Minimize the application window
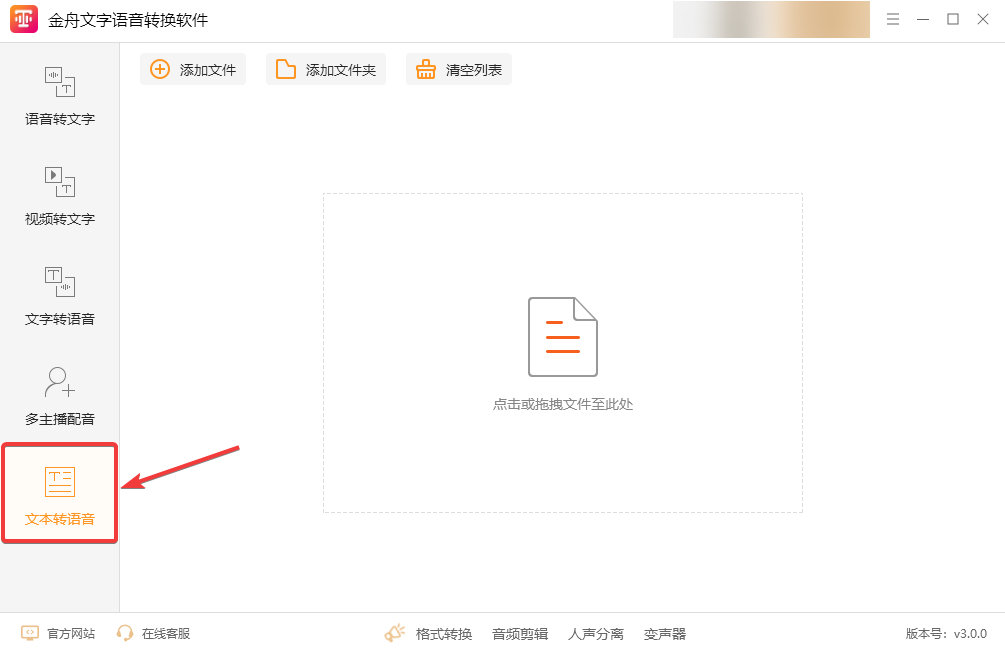The height and width of the screenshot is (653, 1005). 923,19
